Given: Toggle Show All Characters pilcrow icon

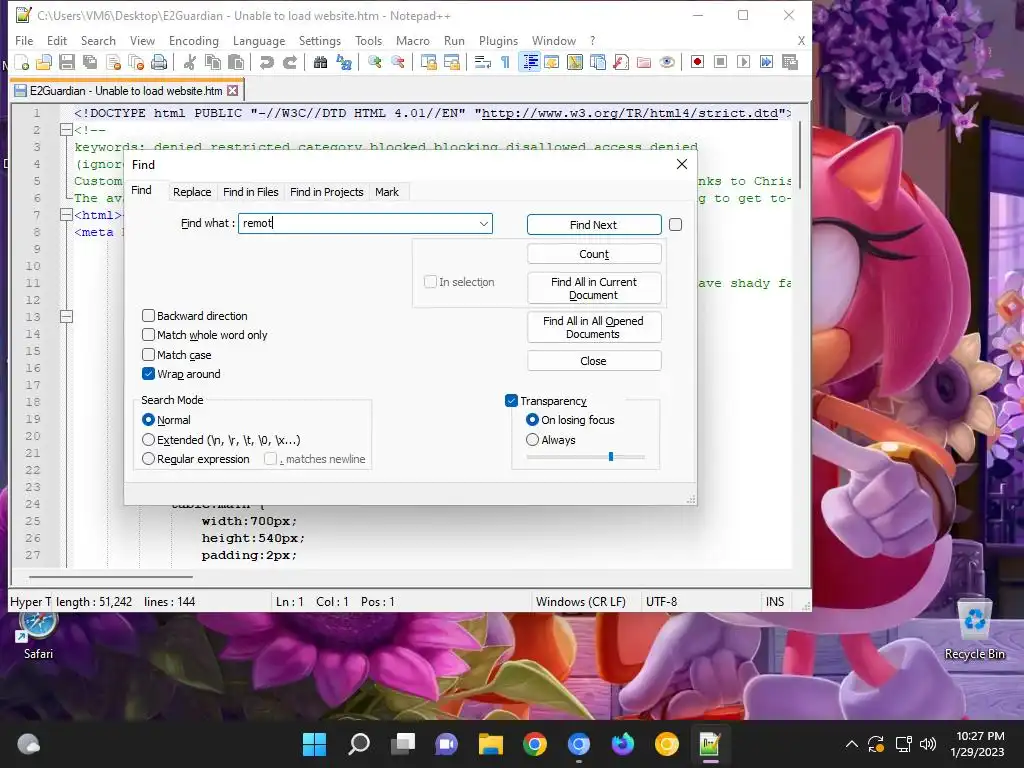Looking at the screenshot, I should 505,62.
